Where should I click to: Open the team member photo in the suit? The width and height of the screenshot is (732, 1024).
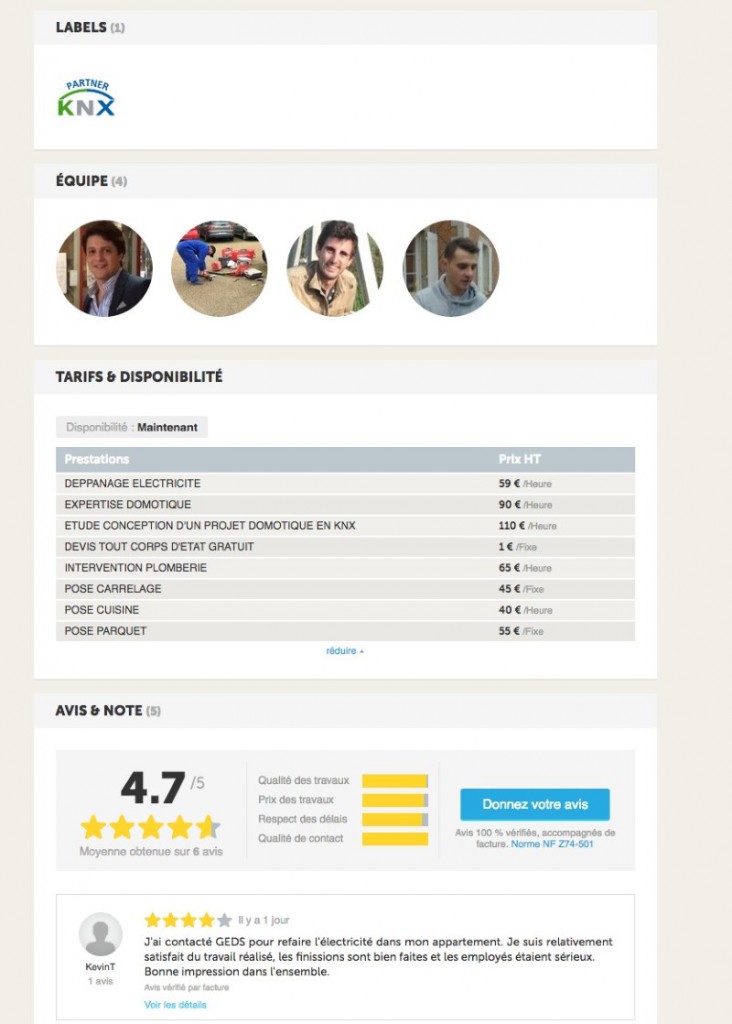click(x=105, y=269)
